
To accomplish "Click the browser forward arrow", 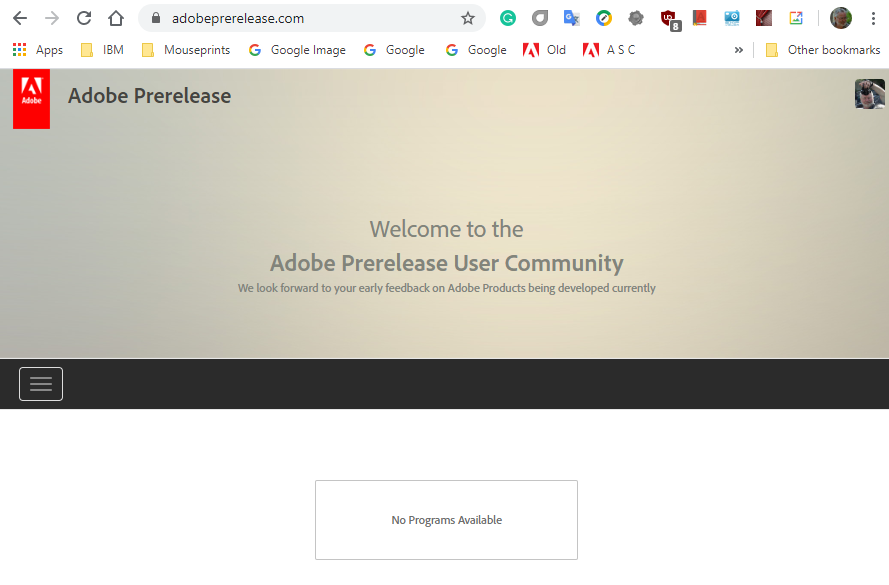I will point(52,18).
